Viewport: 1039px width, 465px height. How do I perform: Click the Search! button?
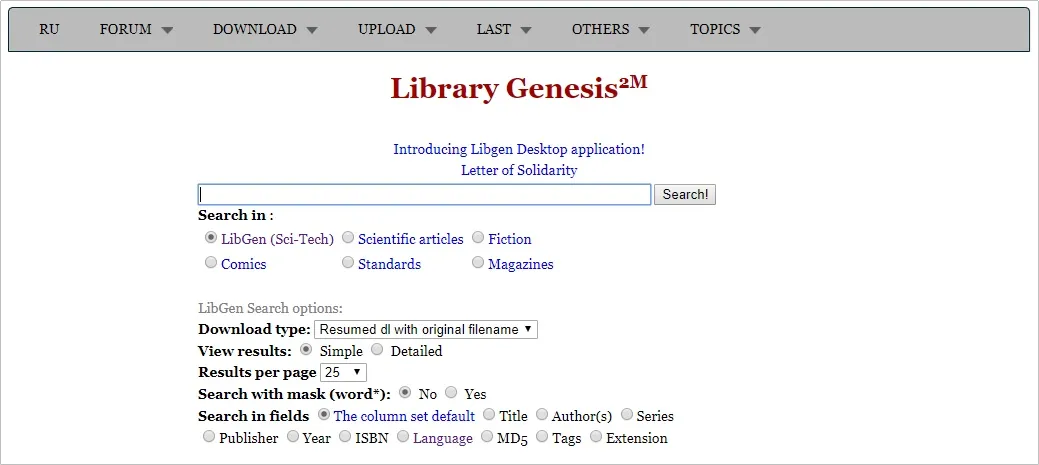pos(684,194)
